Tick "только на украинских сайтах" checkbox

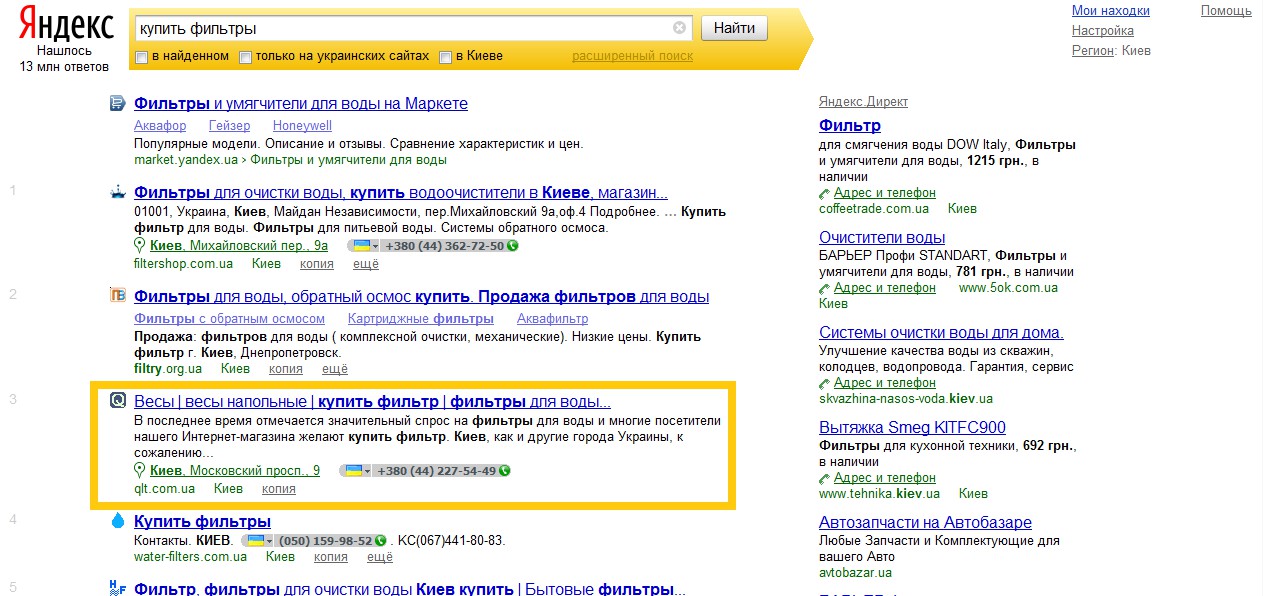click(245, 57)
